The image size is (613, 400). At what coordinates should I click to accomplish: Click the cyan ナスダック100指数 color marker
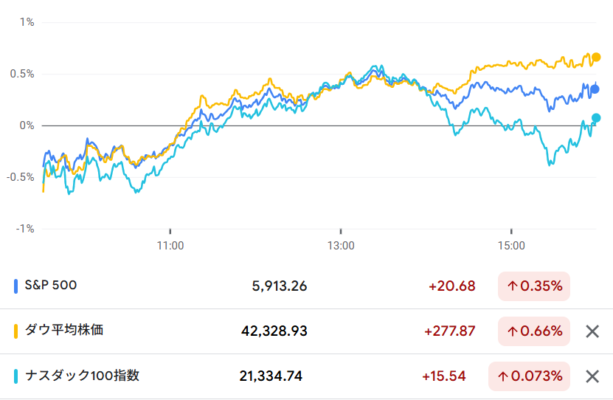15,376
